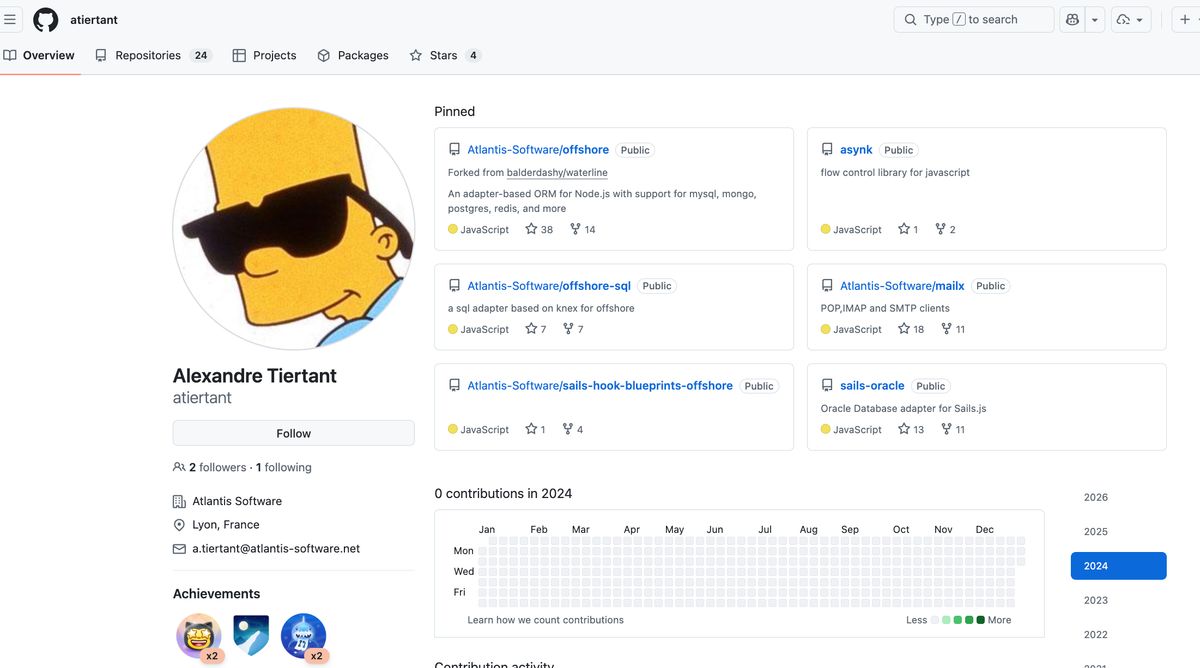
Task: Go to GitHub home via Octocat logo
Action: (46, 19)
